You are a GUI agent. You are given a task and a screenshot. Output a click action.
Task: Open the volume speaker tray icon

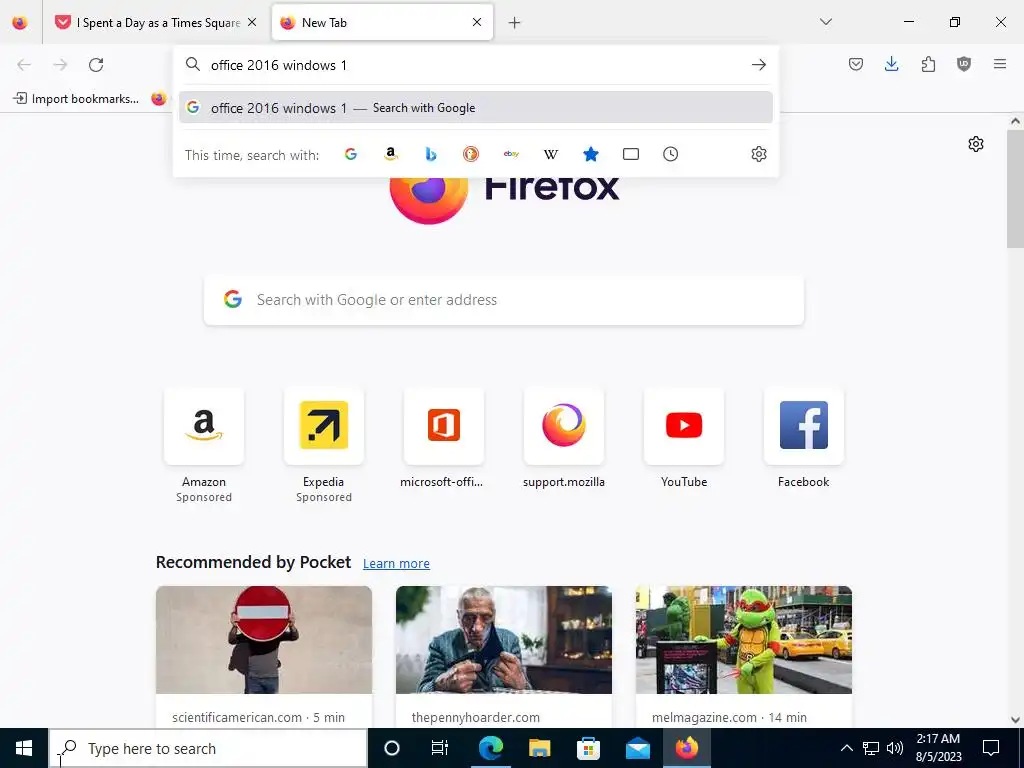coord(895,748)
